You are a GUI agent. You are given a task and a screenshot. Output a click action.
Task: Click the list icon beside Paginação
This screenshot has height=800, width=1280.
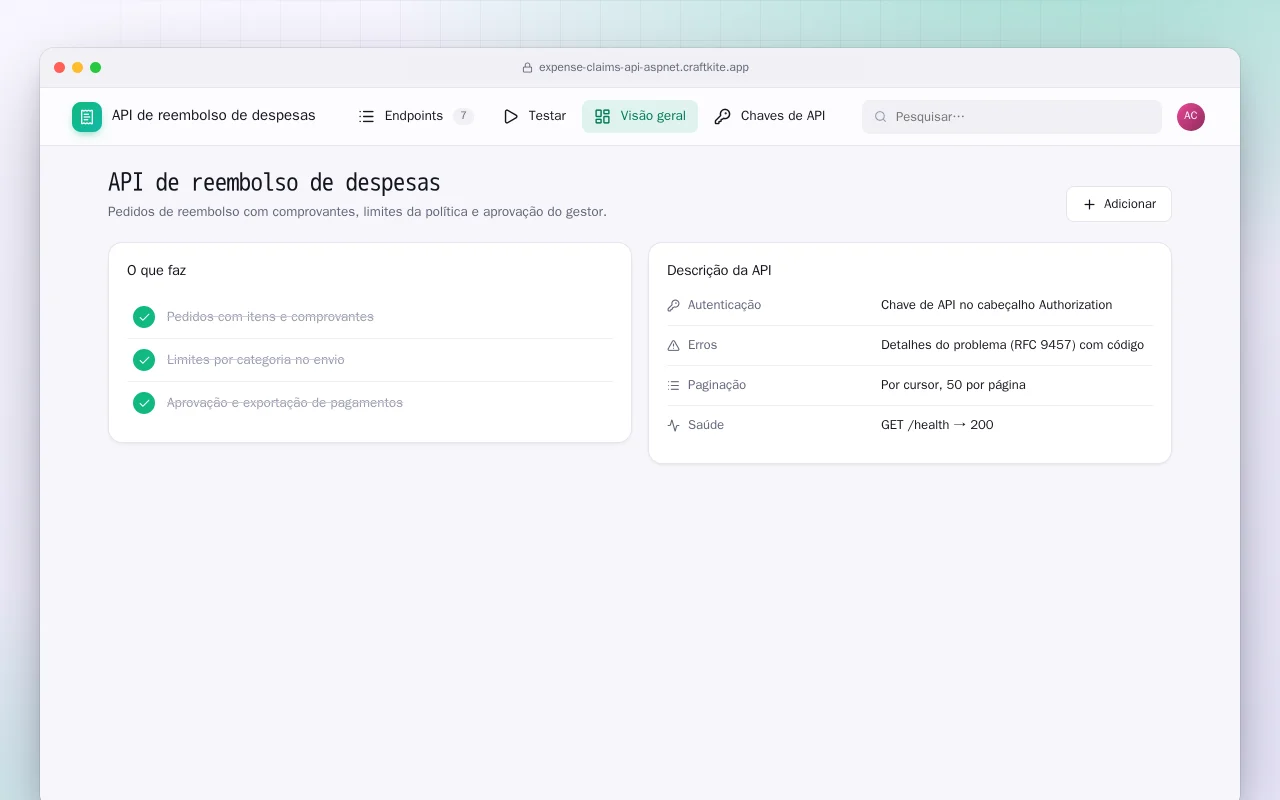(674, 385)
